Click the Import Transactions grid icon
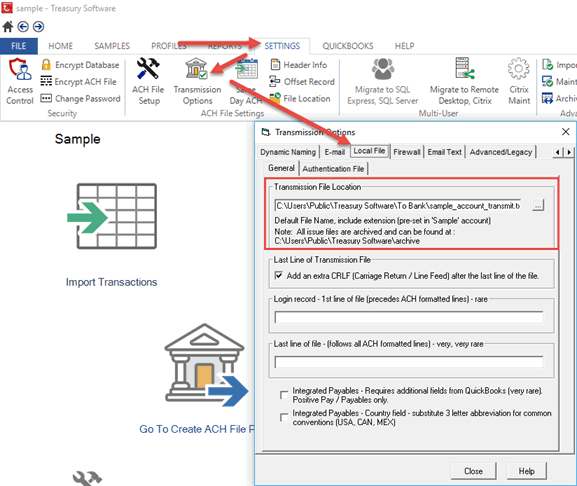This screenshot has height=486, width=577. (x=112, y=216)
